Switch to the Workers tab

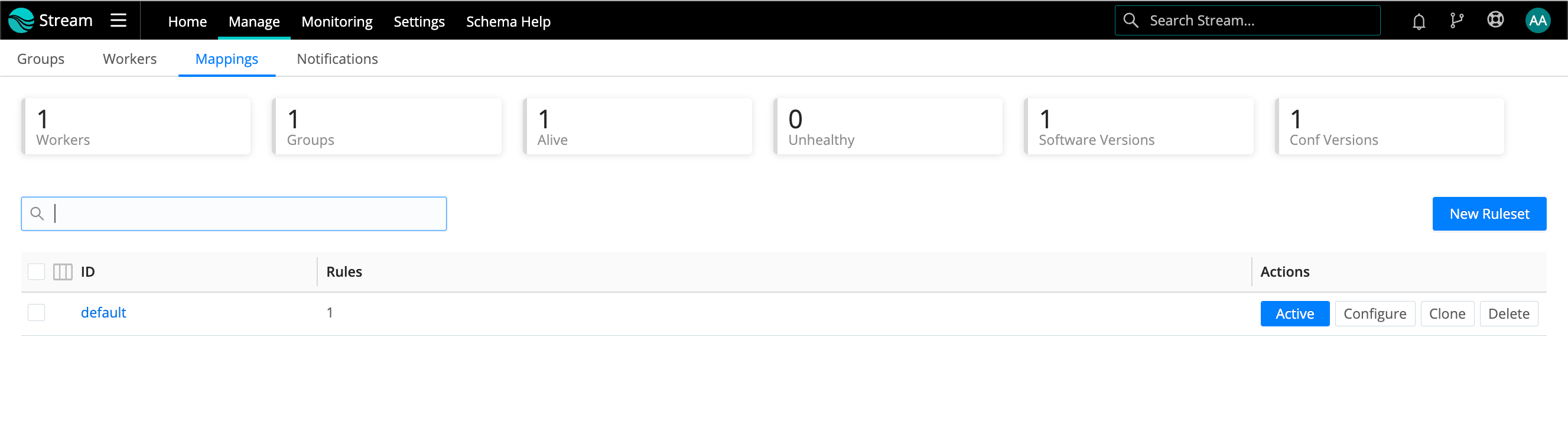pyautogui.click(x=129, y=59)
